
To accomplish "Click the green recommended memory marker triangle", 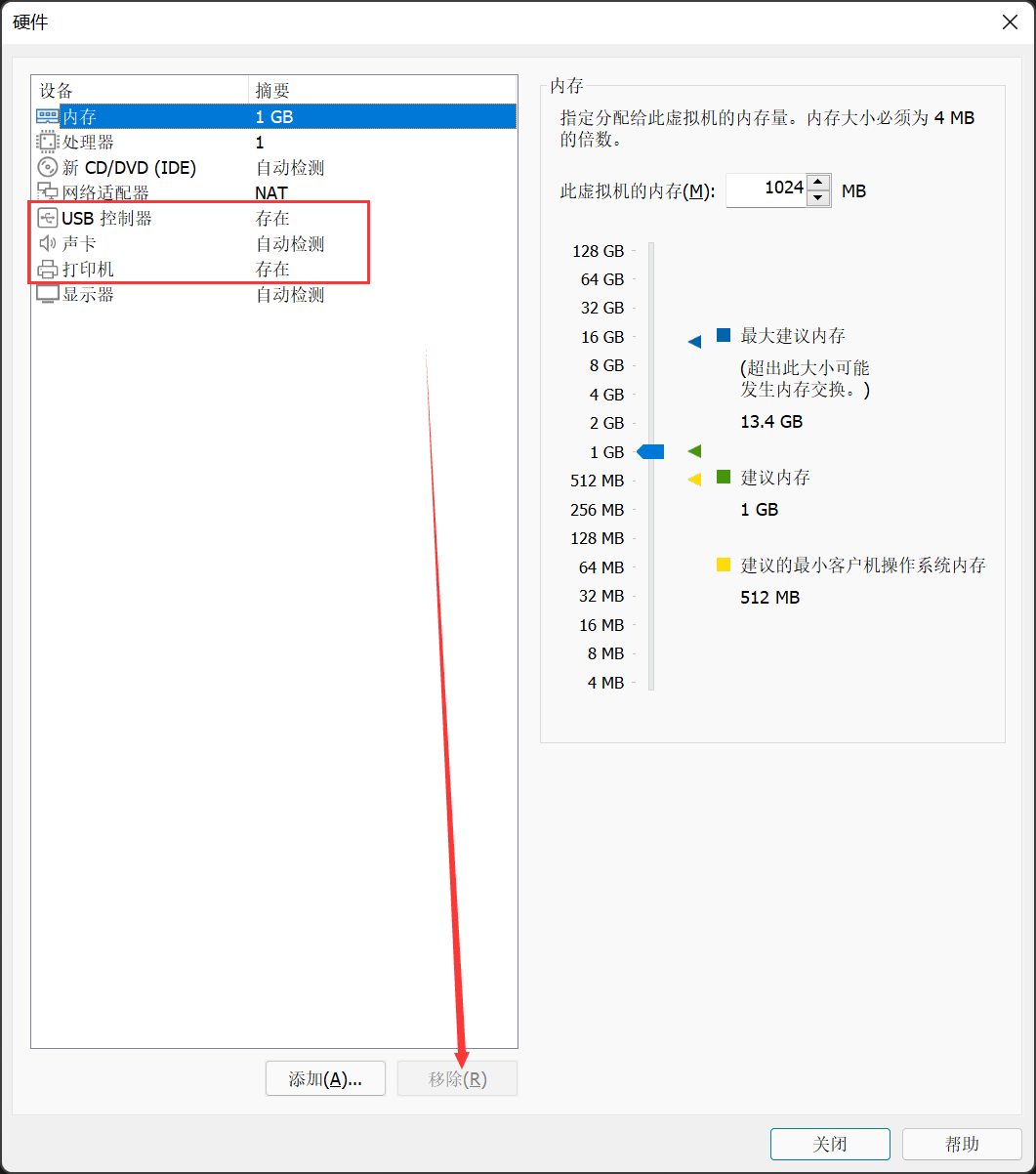I will coord(694,450).
